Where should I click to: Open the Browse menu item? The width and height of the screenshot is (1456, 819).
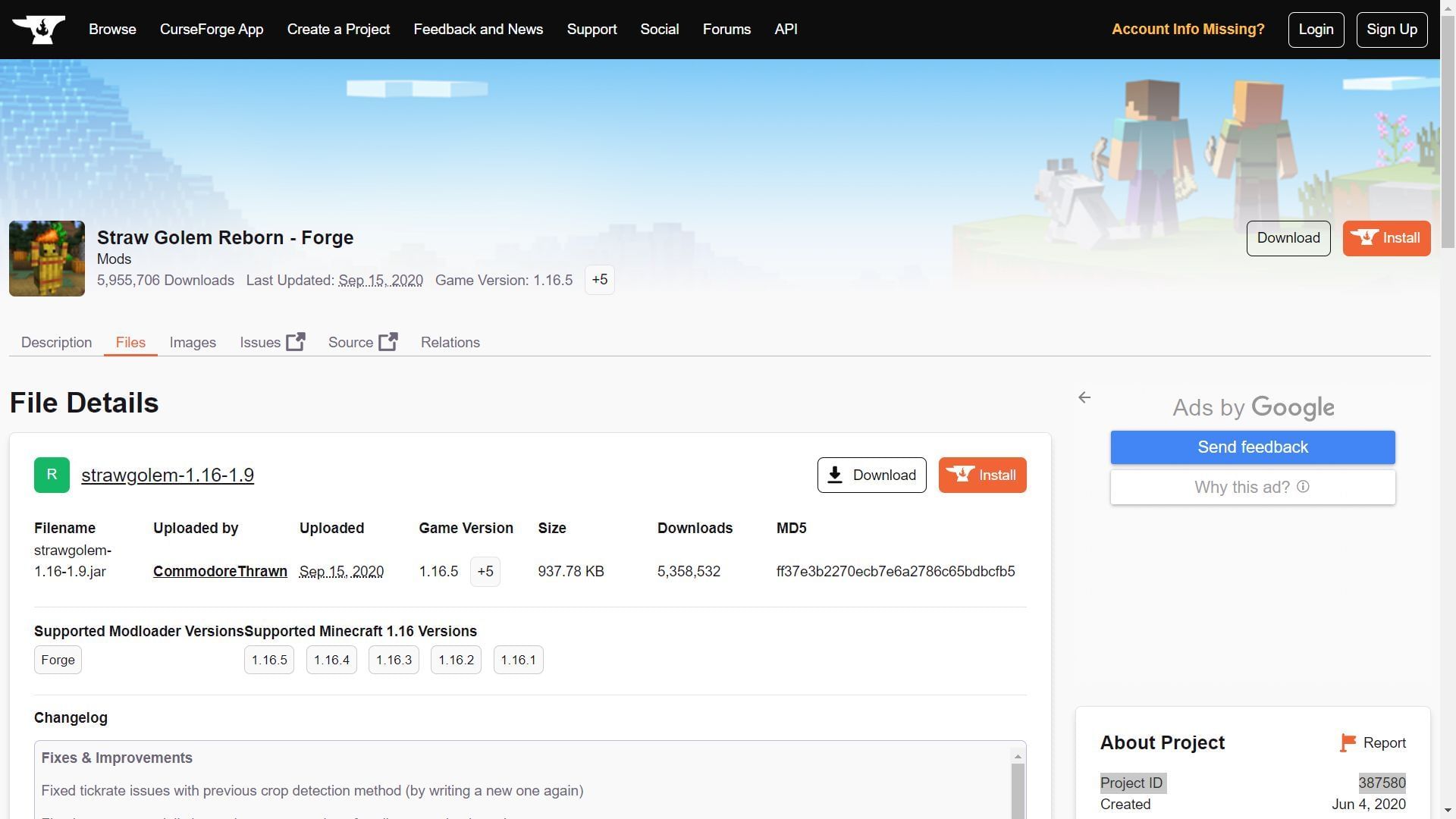pyautogui.click(x=112, y=30)
